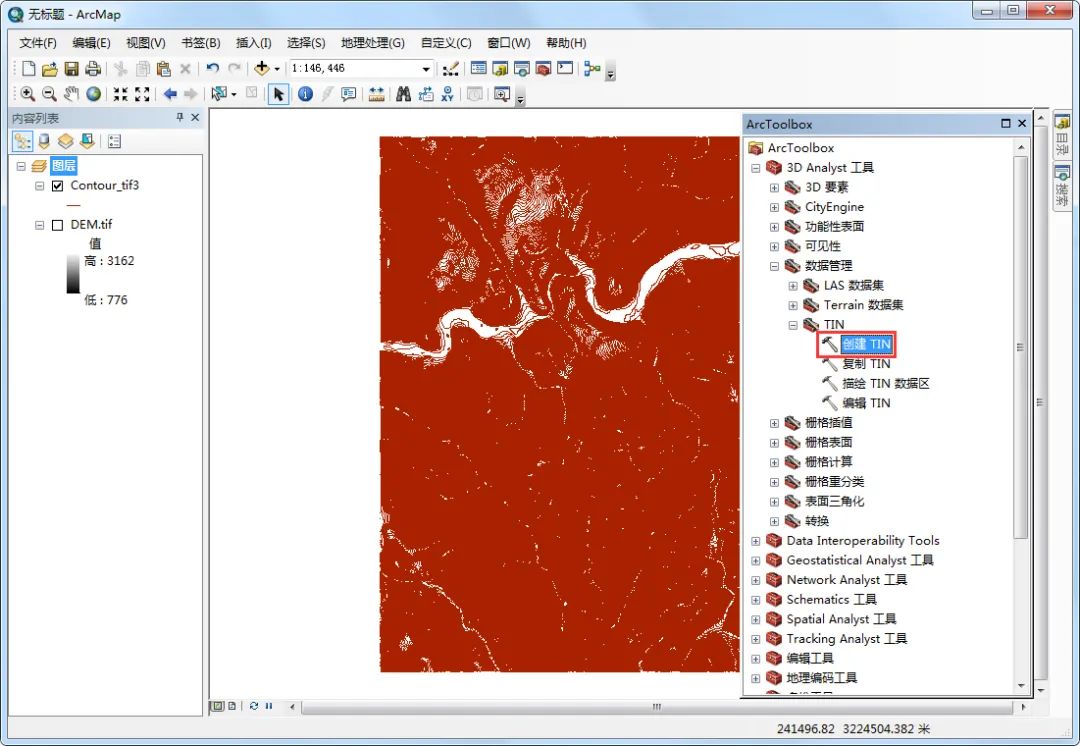Click the Find binoculars icon
1080x746 pixels.
click(404, 94)
